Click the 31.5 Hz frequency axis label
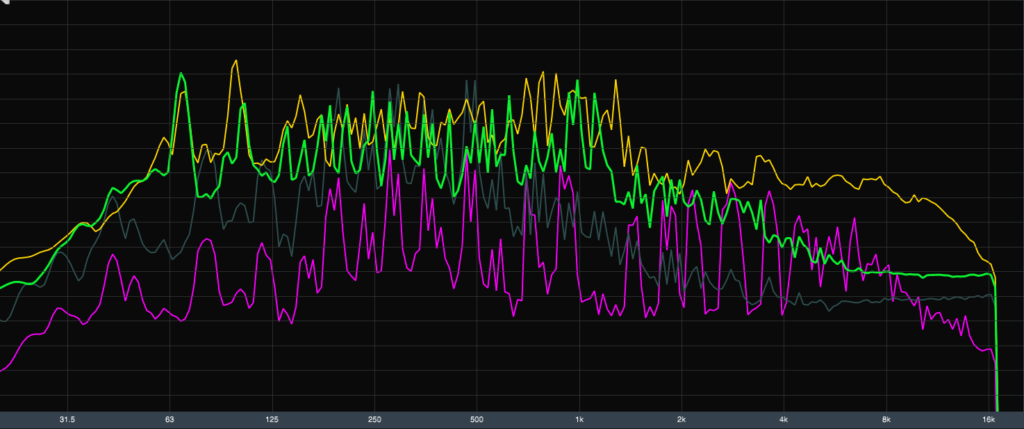 [x=67, y=419]
